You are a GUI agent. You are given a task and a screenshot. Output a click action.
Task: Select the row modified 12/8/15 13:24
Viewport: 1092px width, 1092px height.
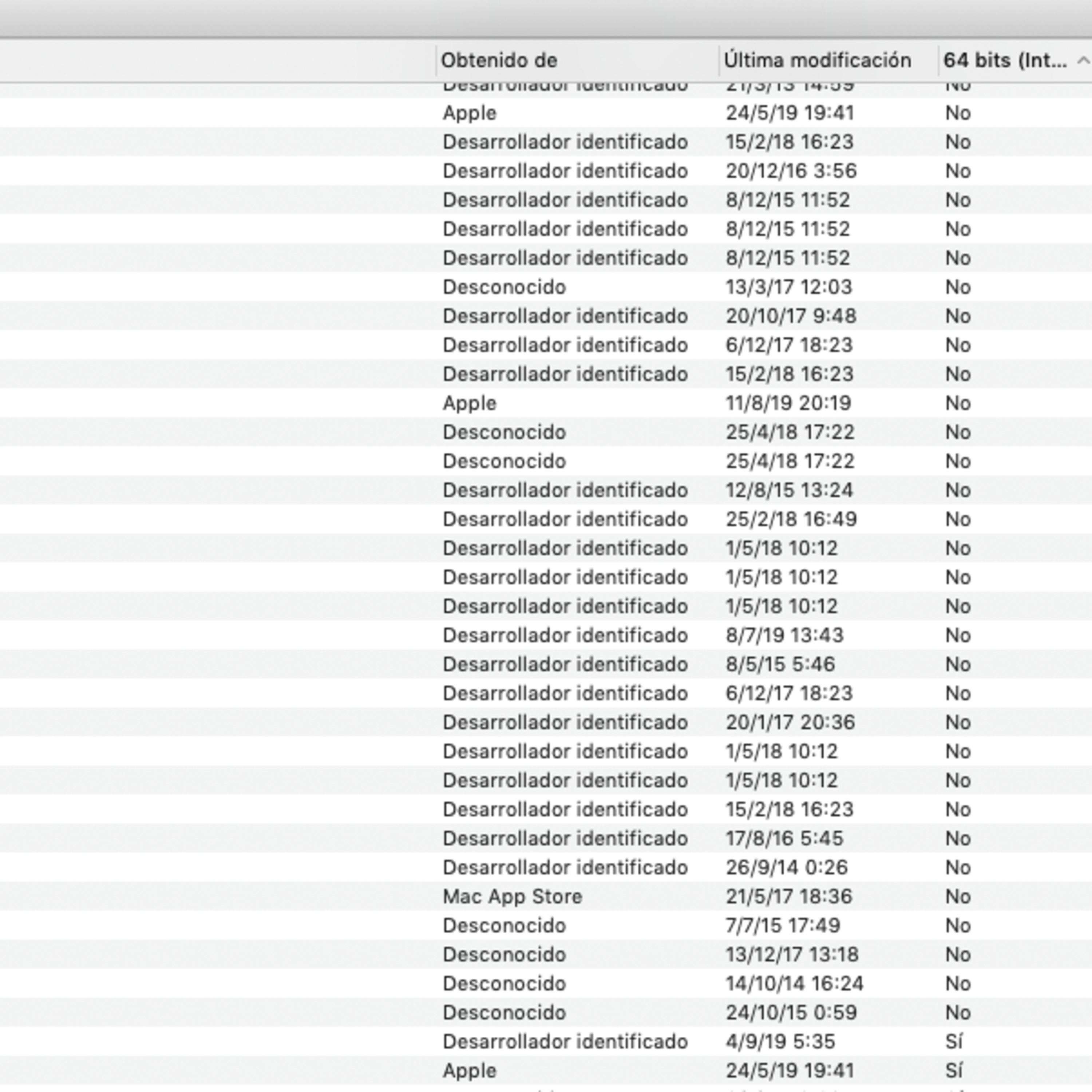tap(789, 490)
